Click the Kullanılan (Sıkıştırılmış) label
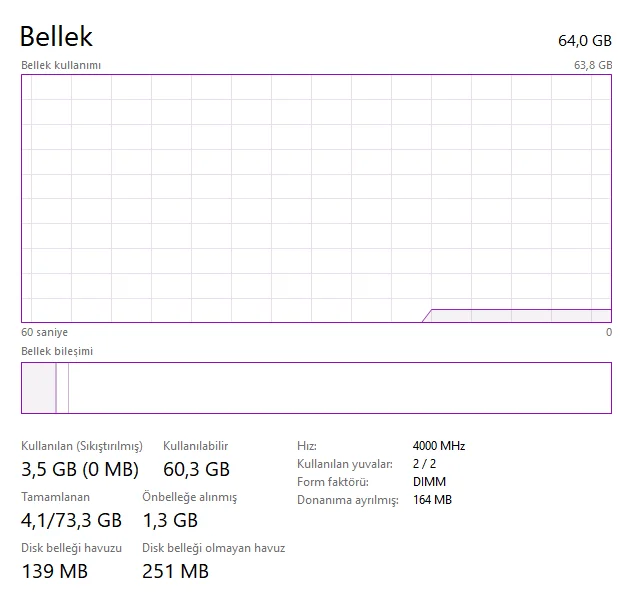The image size is (626, 604). [x=82, y=446]
